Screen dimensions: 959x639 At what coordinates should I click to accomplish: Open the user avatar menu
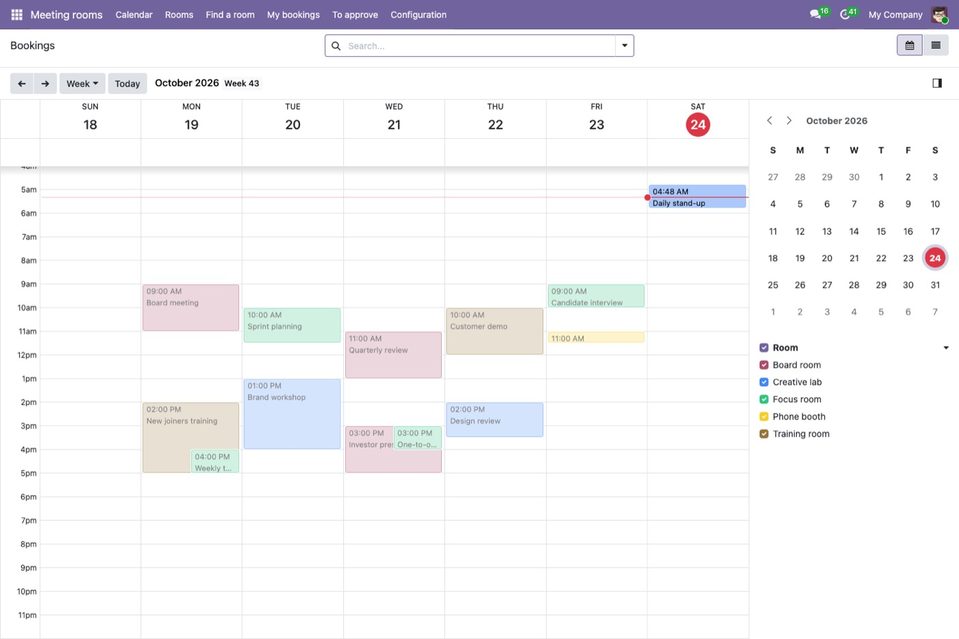tap(939, 15)
